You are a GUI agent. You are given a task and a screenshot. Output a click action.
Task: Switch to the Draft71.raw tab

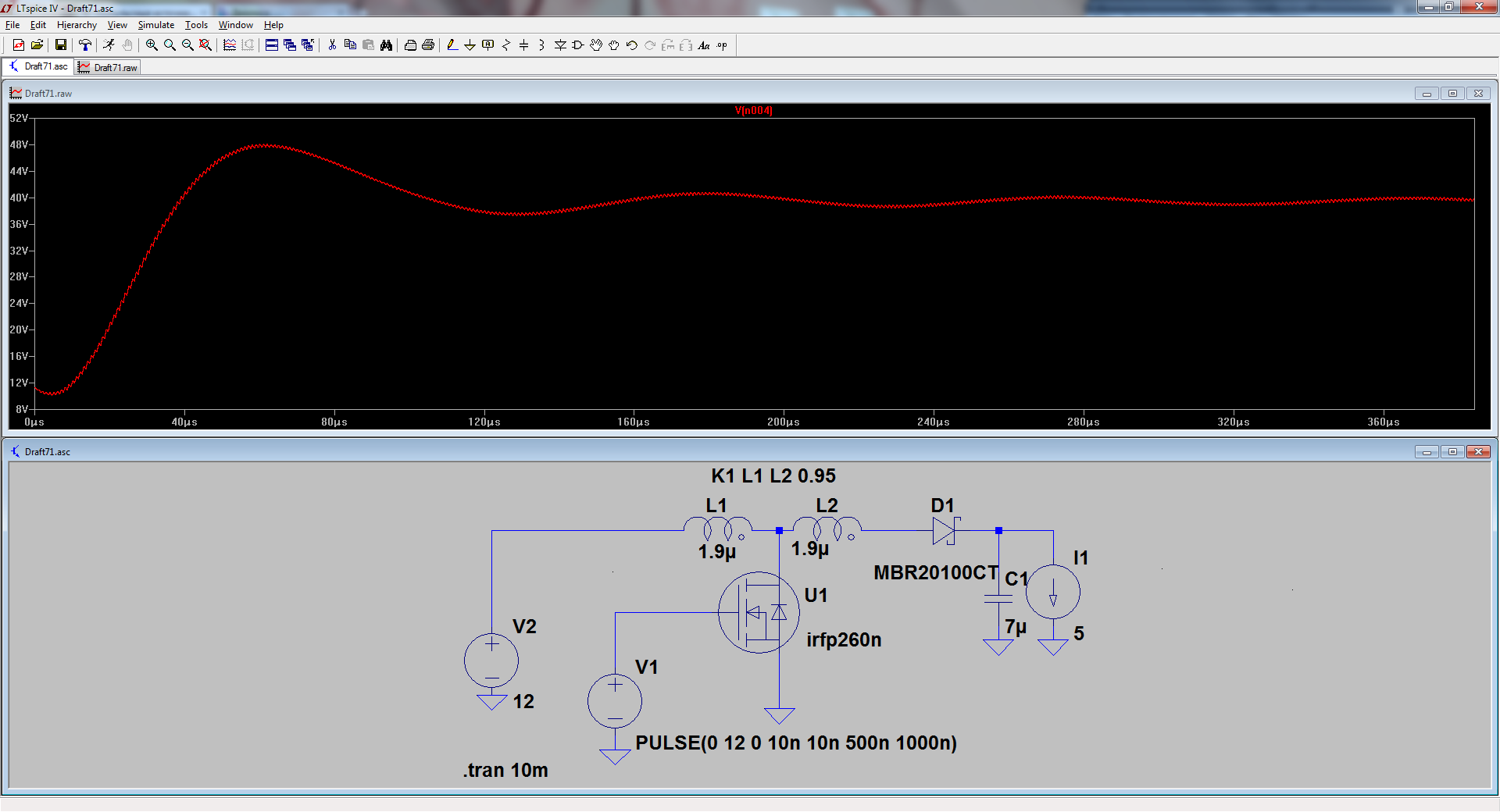pos(108,68)
